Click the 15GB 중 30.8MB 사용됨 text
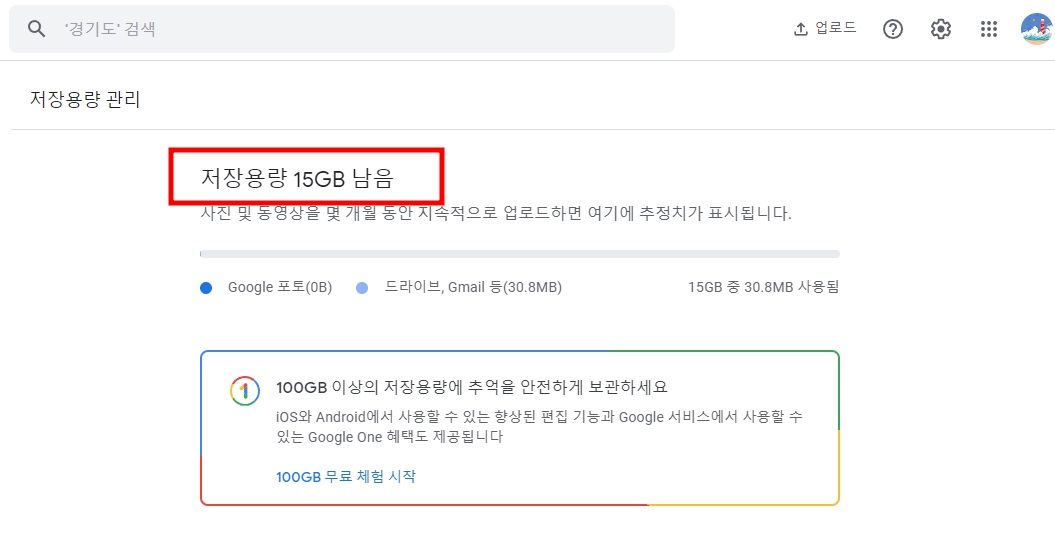The height and width of the screenshot is (551, 1055). point(764,287)
